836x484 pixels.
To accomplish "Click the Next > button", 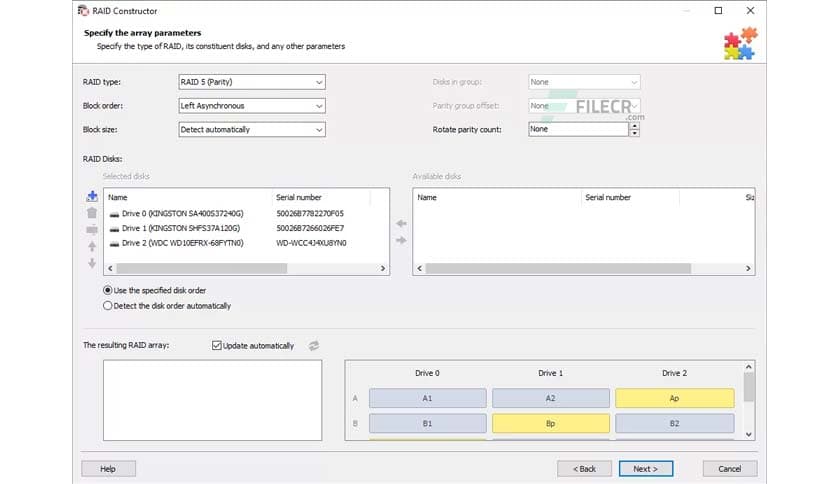I will pos(646,469).
